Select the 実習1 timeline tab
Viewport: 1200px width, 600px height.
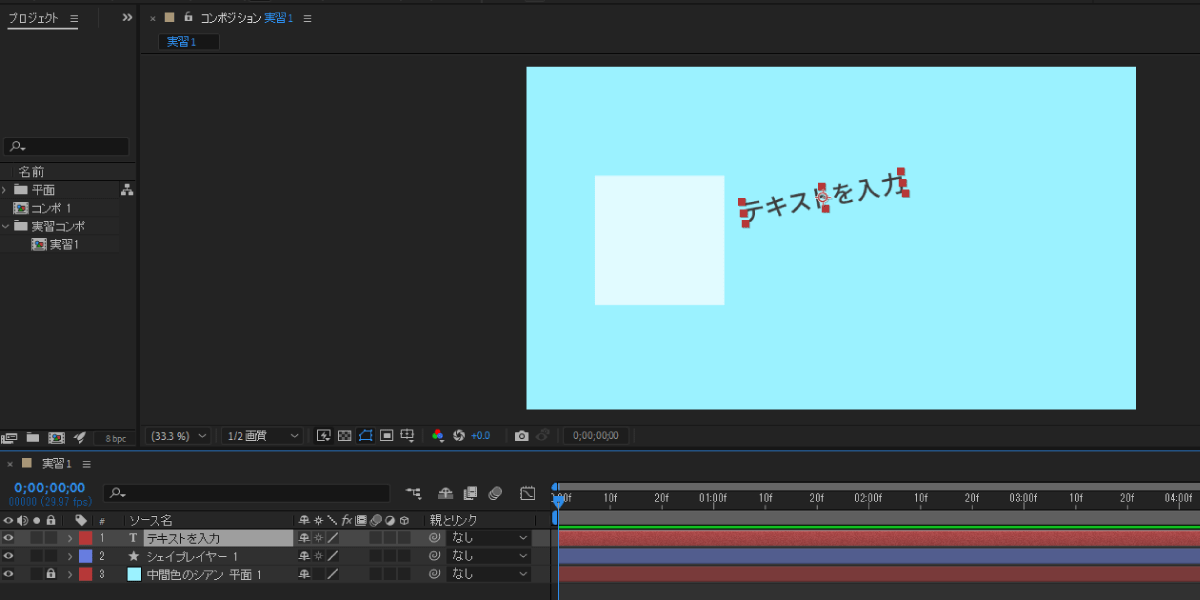tap(58, 464)
